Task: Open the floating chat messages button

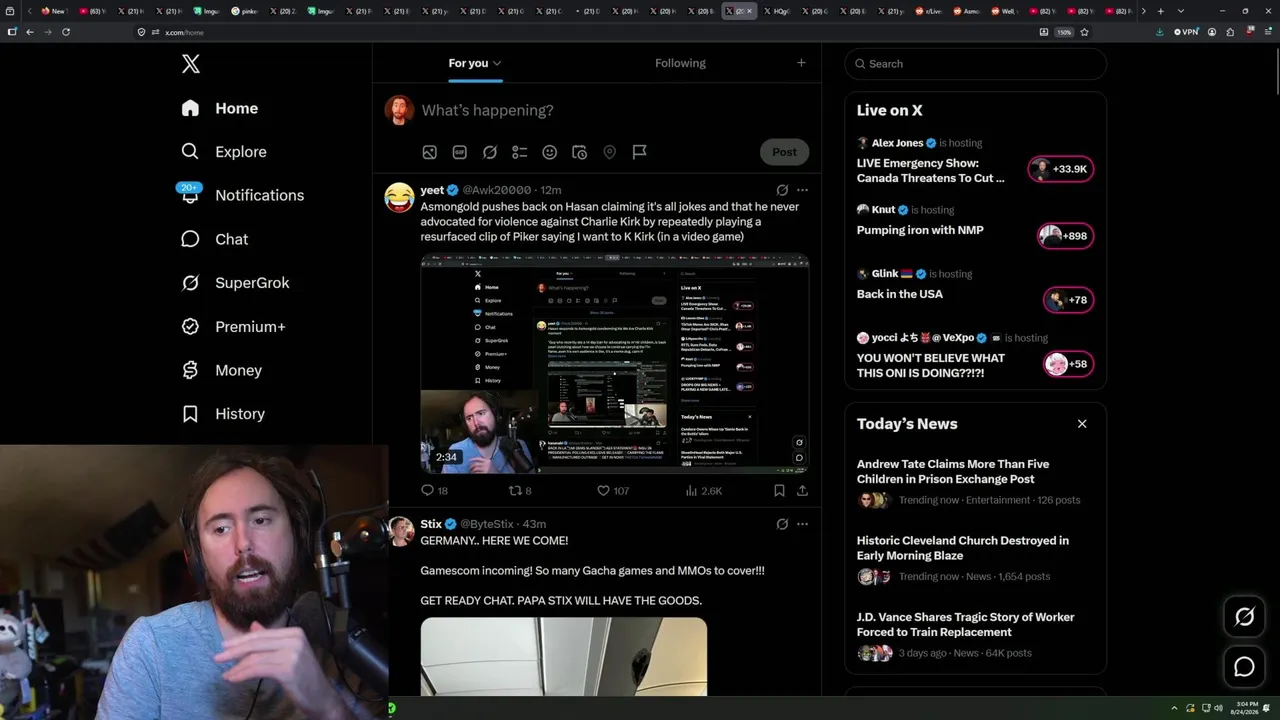Action: (x=1244, y=666)
